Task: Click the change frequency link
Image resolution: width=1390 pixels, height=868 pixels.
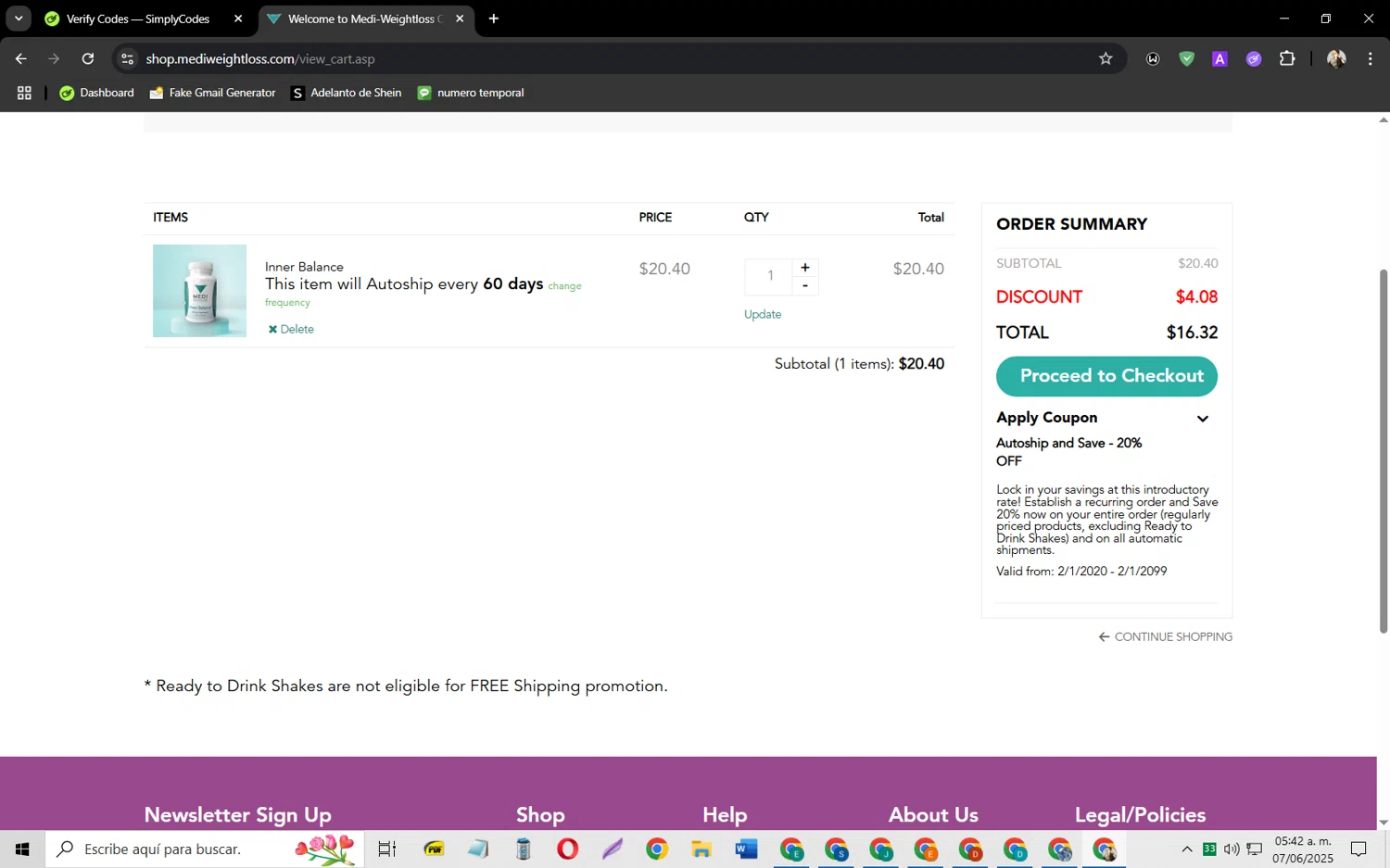Action: [x=564, y=286]
